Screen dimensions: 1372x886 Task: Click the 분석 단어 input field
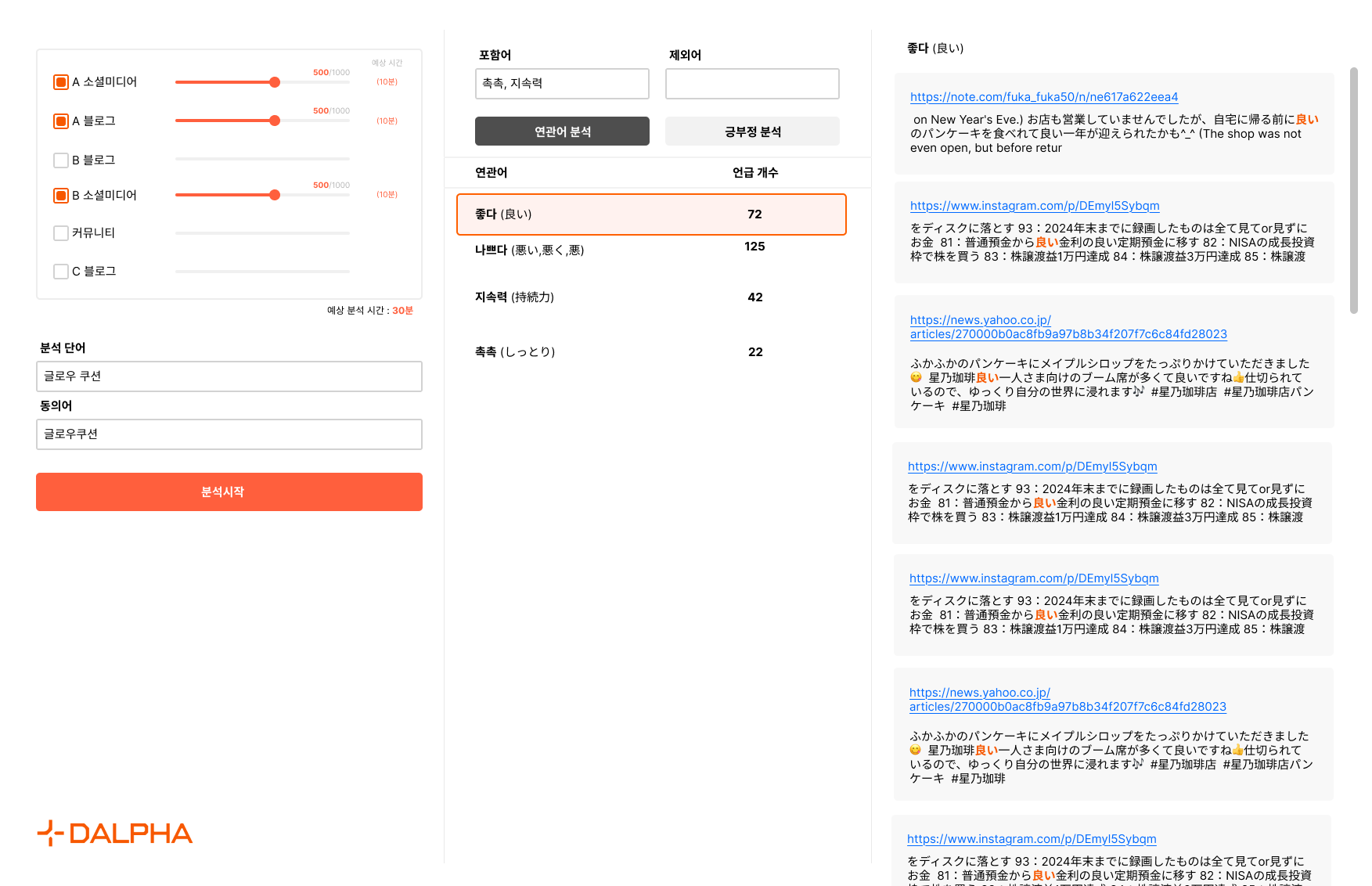tap(229, 376)
